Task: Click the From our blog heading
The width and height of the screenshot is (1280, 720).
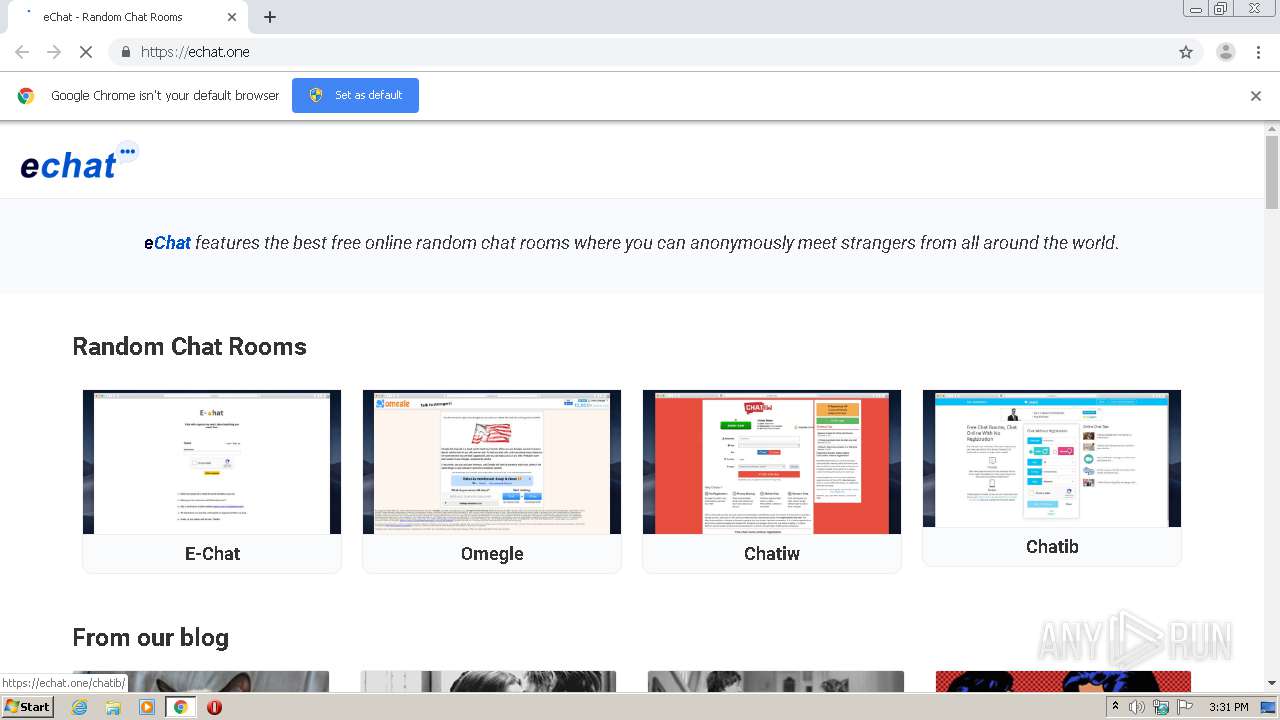Action: (151, 638)
